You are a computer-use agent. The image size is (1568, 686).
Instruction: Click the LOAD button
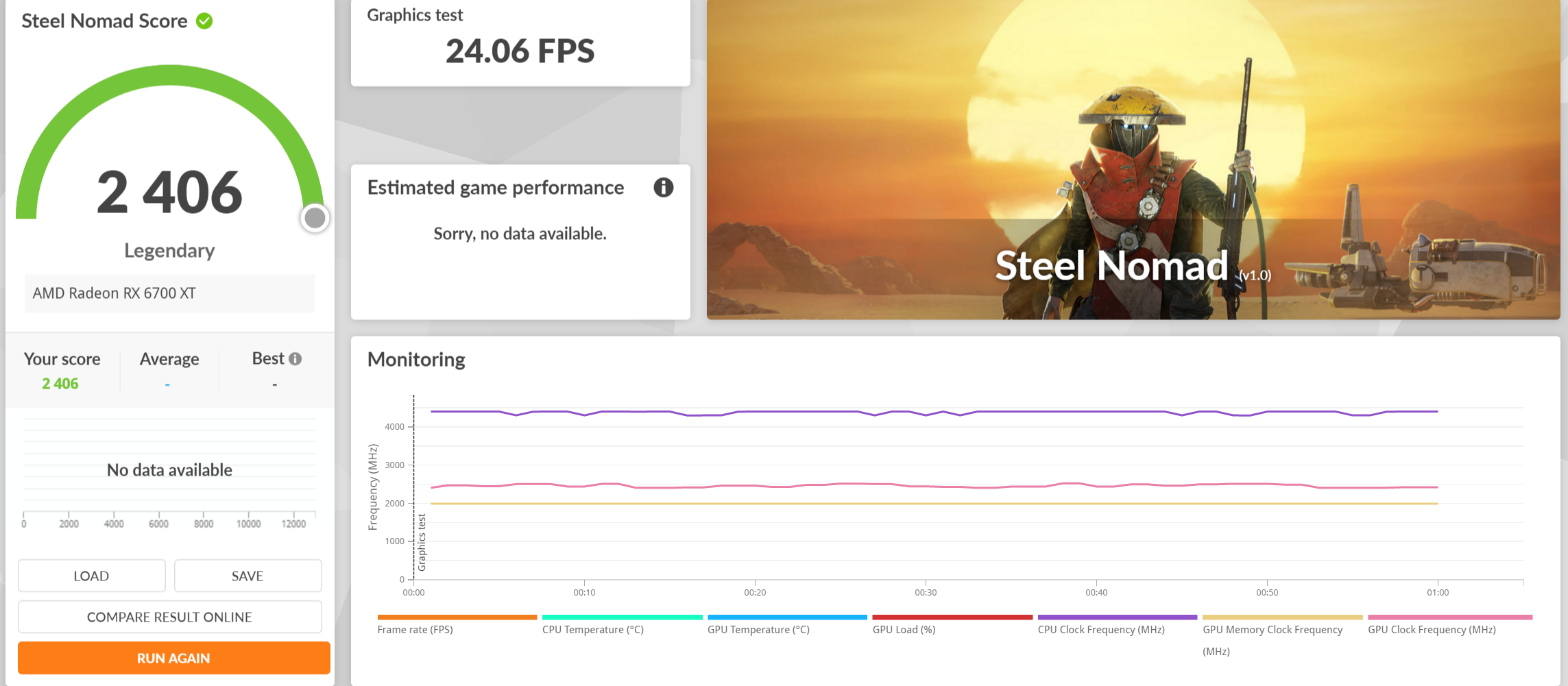(91, 576)
